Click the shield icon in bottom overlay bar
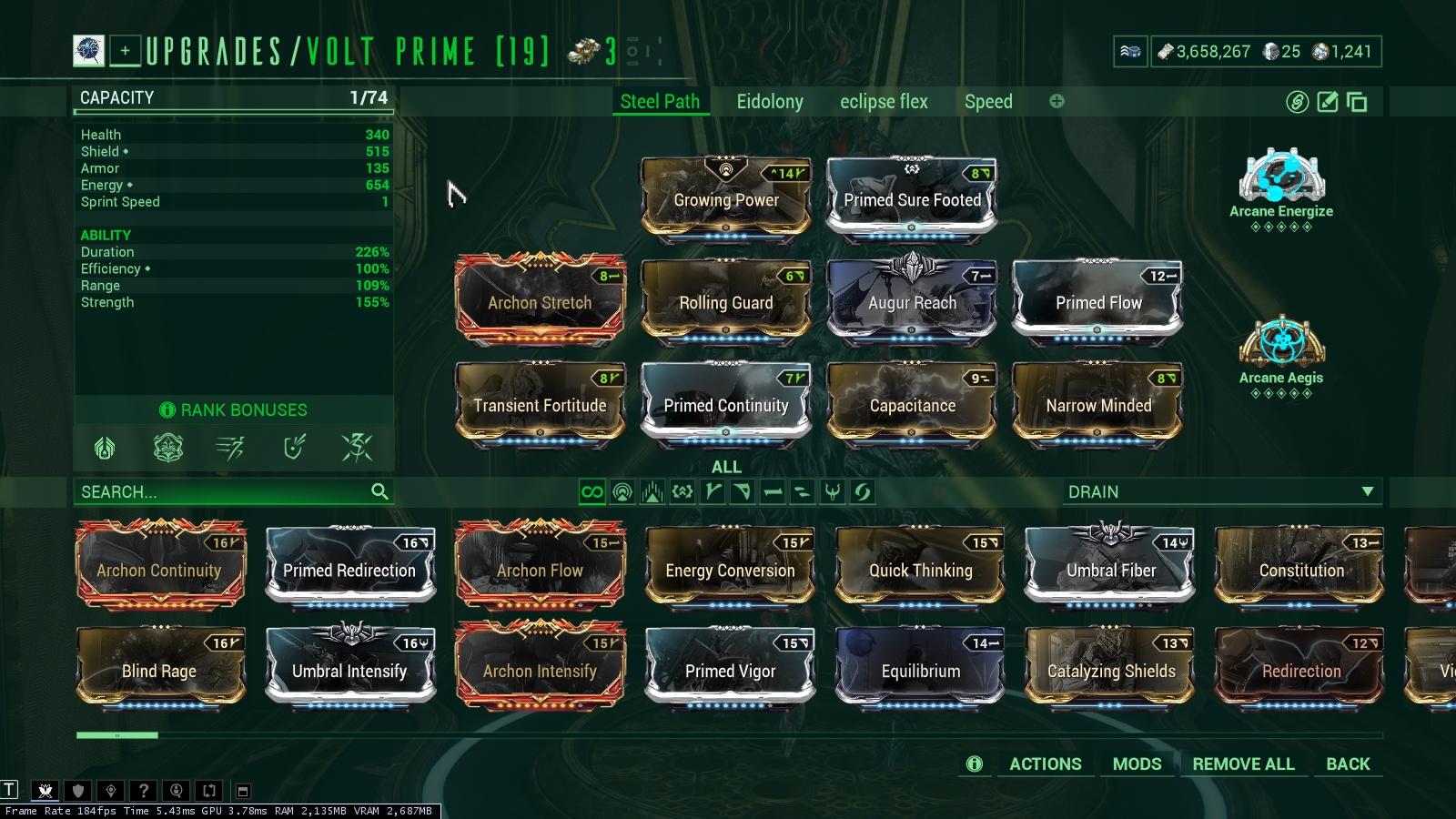This screenshot has width=1456, height=819. coord(78,790)
